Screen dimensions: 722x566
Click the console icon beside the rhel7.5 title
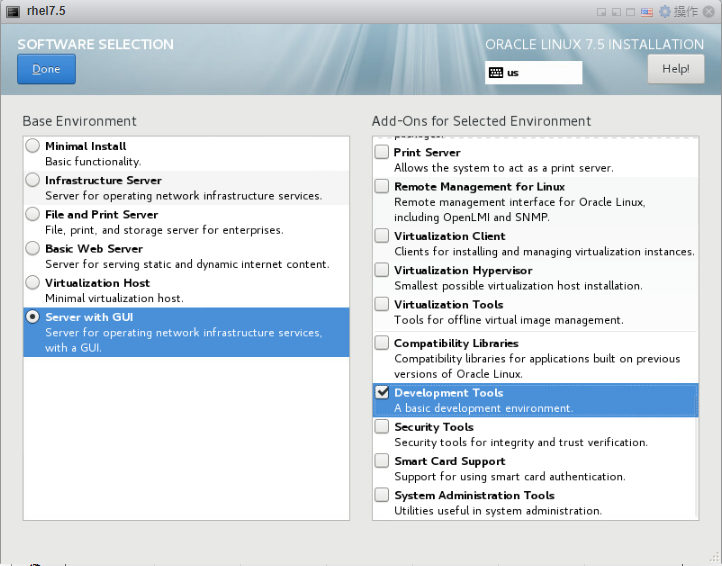12,11
